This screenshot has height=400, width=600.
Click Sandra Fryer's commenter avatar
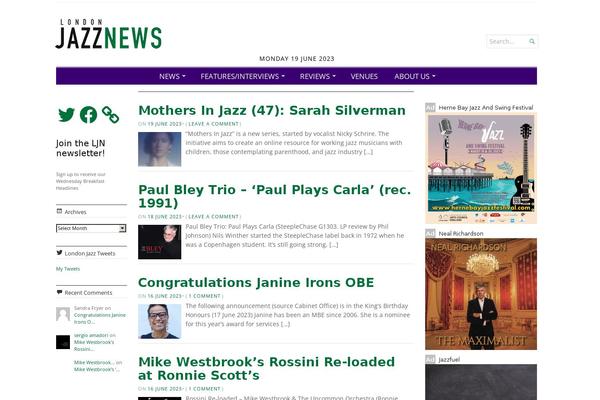tap(63, 315)
